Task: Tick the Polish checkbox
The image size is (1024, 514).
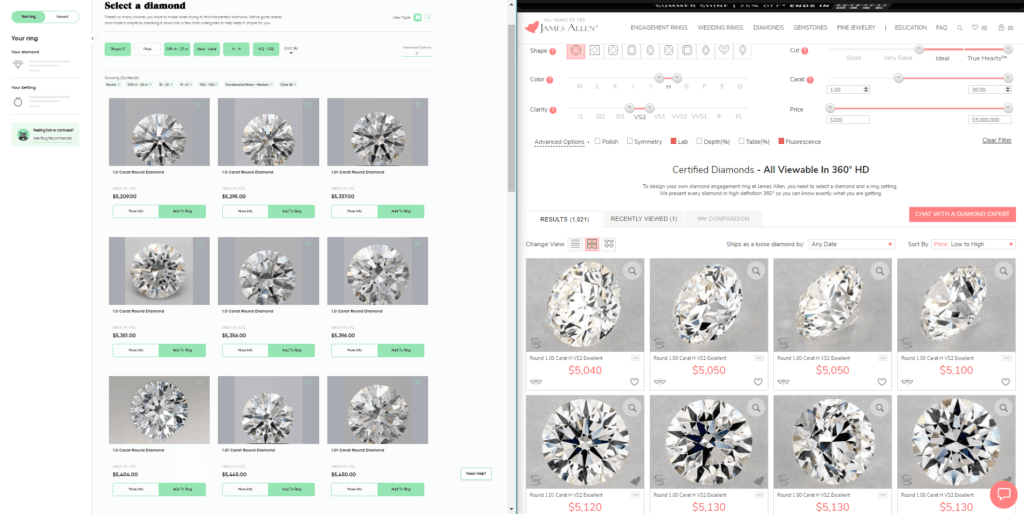Action: tap(598, 141)
